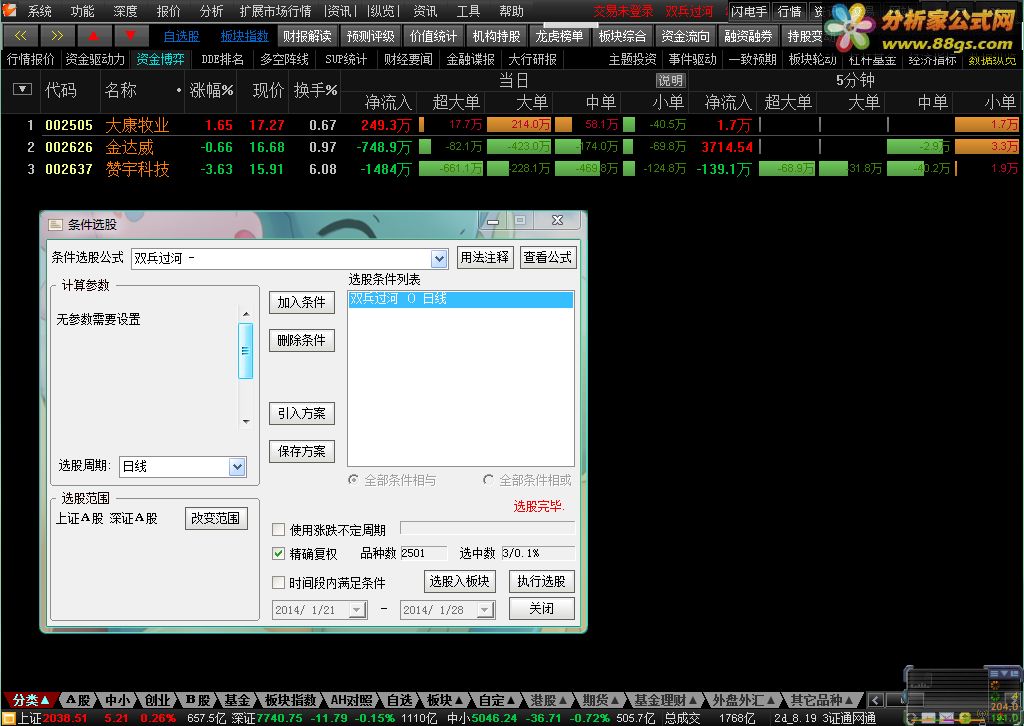The image size is (1024, 726).
Task: Open the end date 2014/1/28 dropdown
Action: (x=485, y=610)
